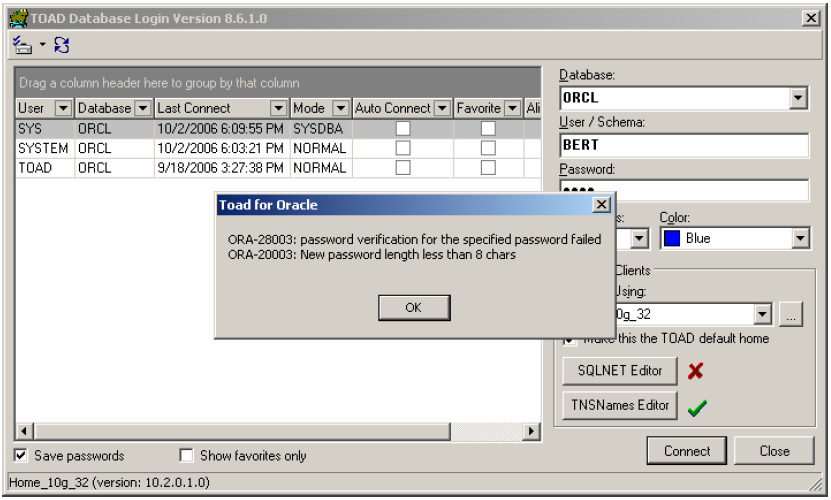Click the blue color swatch in the Color field
831x500 pixels.
pyautogui.click(x=672, y=239)
